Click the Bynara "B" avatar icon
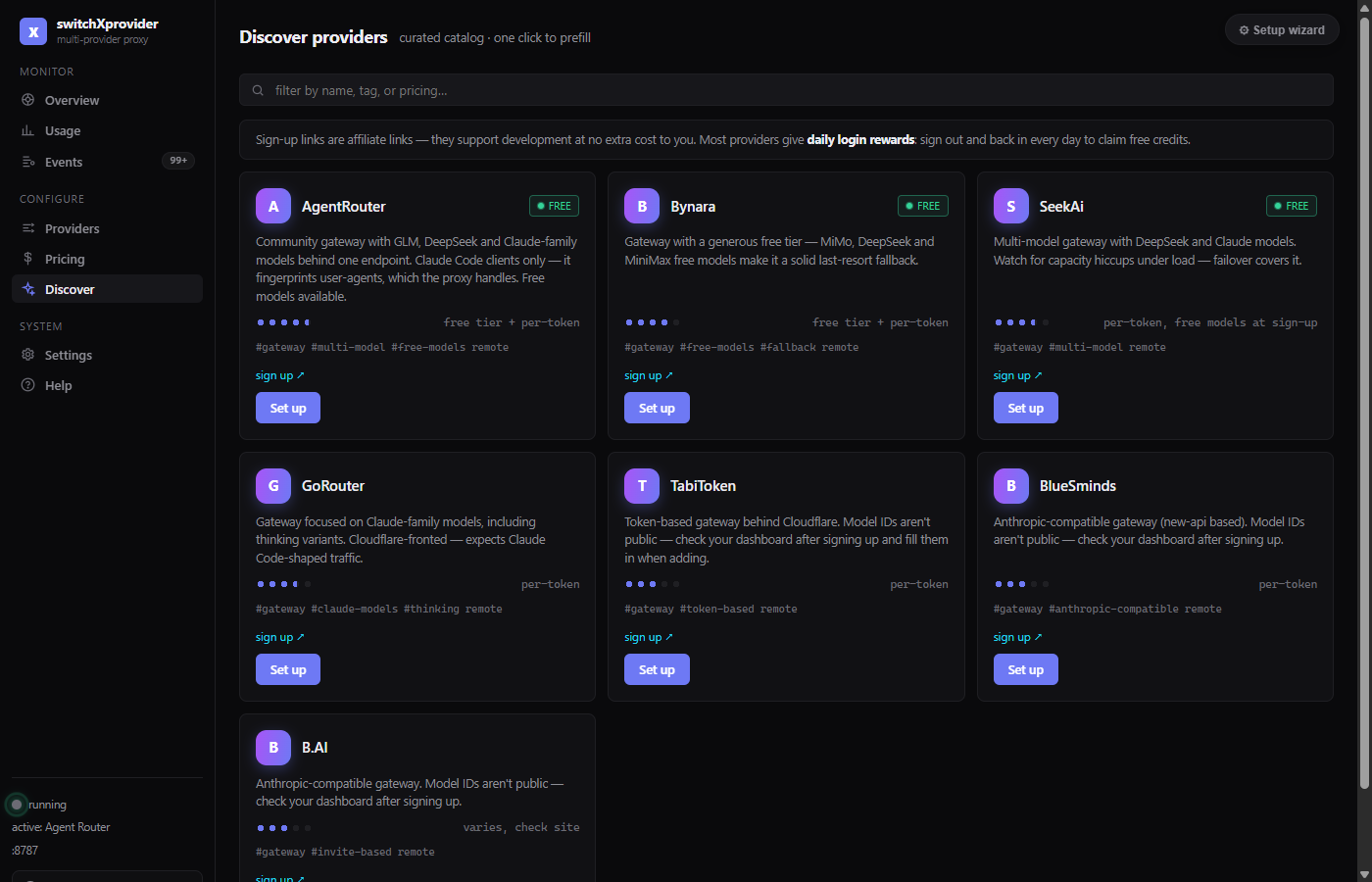 [x=642, y=206]
